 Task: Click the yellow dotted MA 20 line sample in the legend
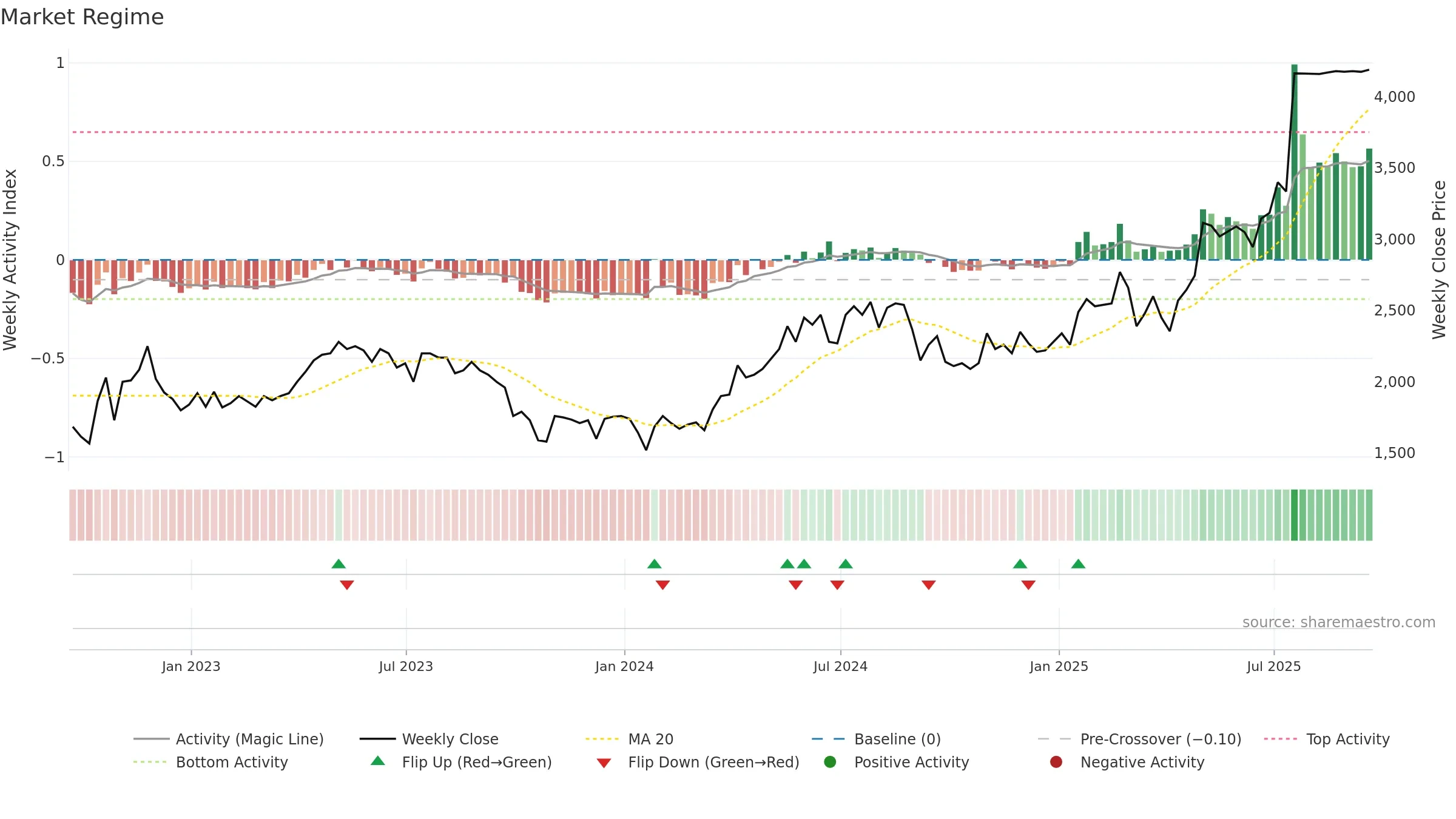coord(602,739)
